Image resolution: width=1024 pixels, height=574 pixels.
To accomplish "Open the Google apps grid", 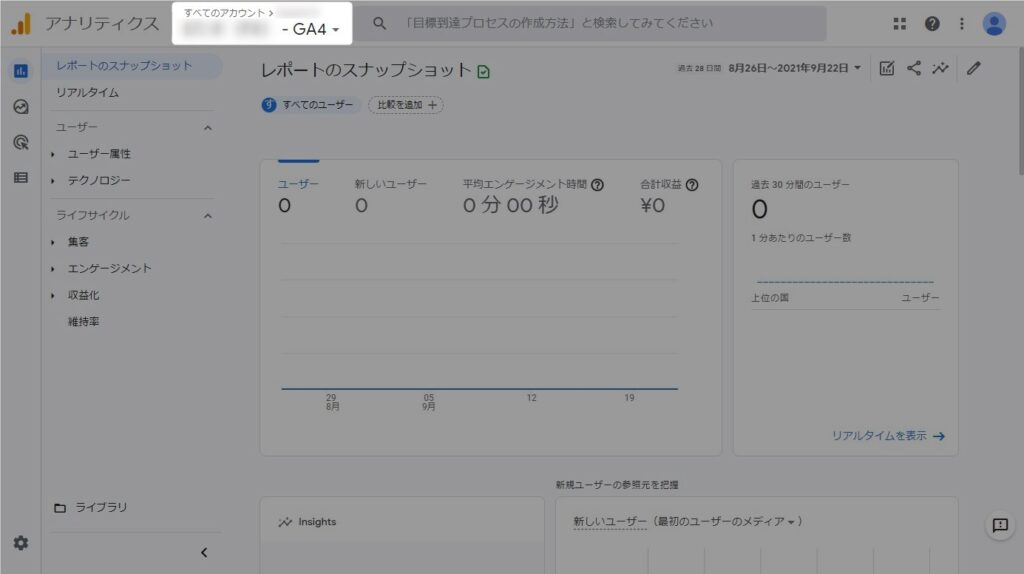I will click(900, 24).
